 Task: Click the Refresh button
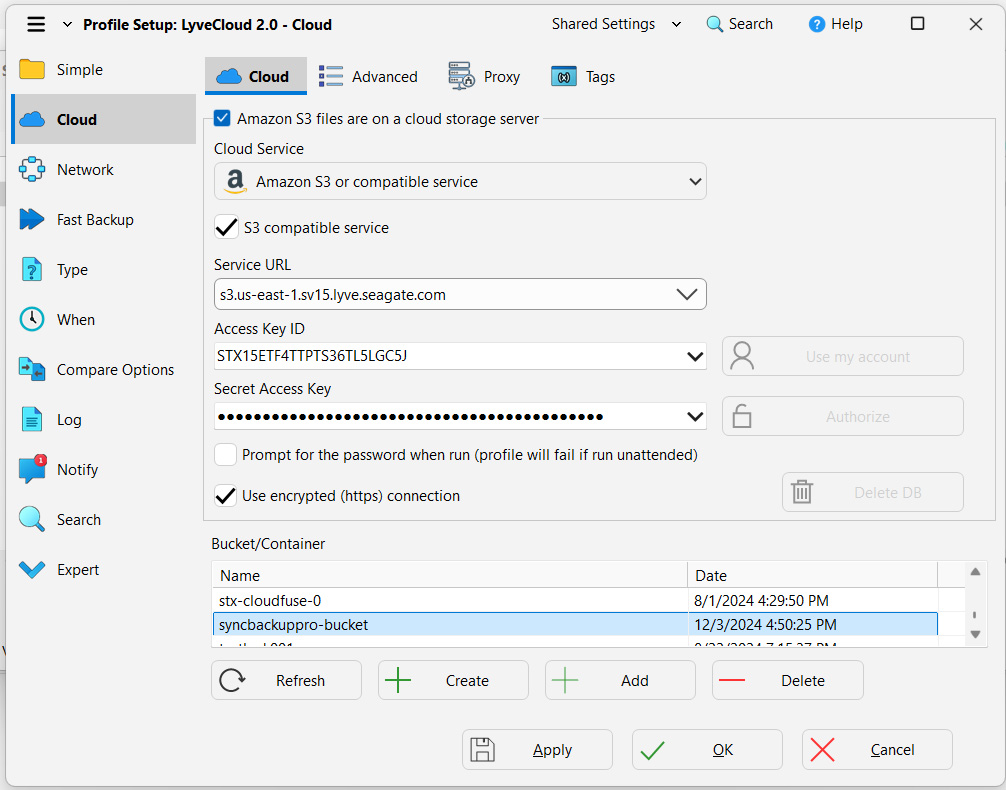[x=286, y=680]
